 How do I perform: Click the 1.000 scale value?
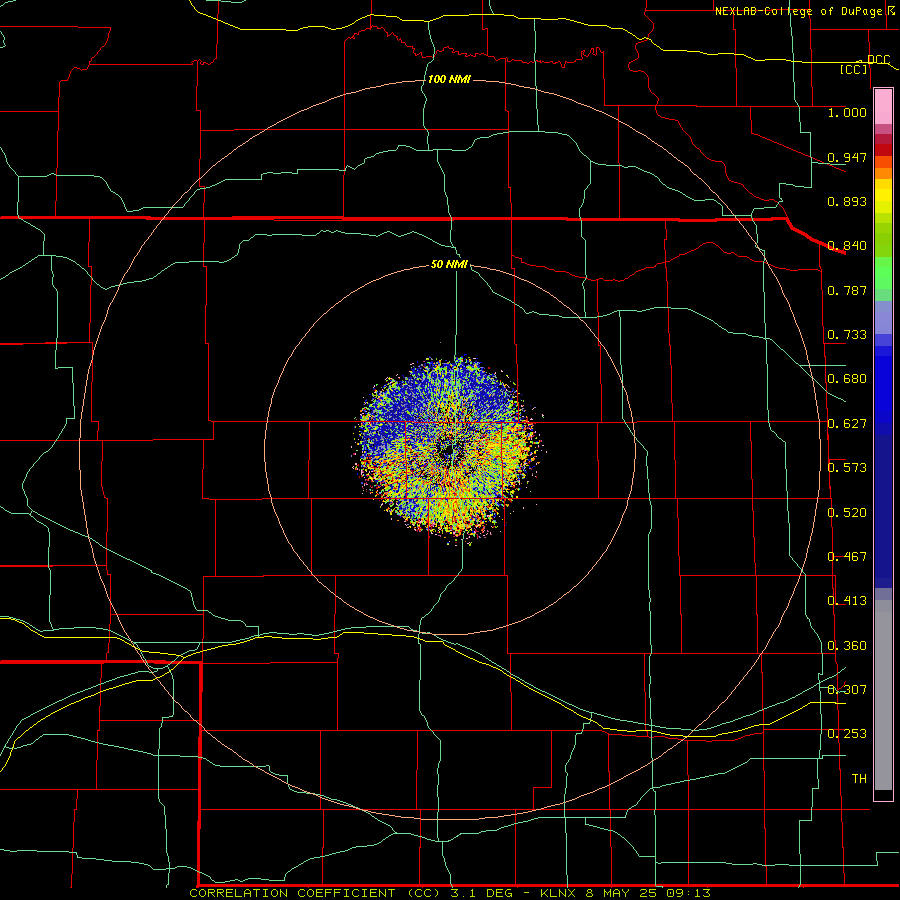847,112
